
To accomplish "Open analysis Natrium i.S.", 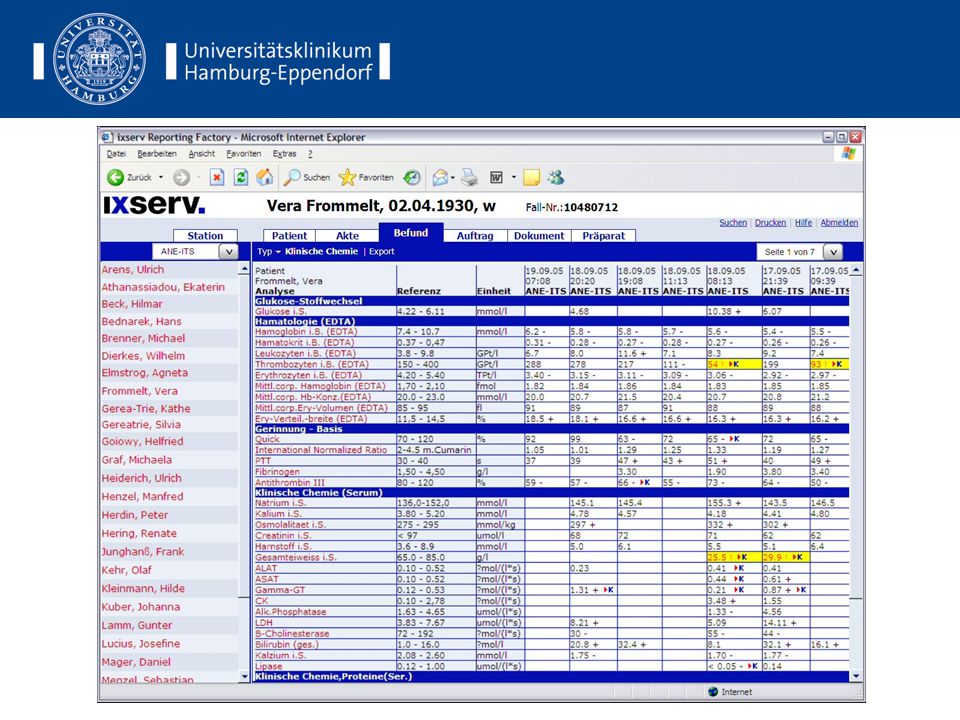I will tap(280, 503).
